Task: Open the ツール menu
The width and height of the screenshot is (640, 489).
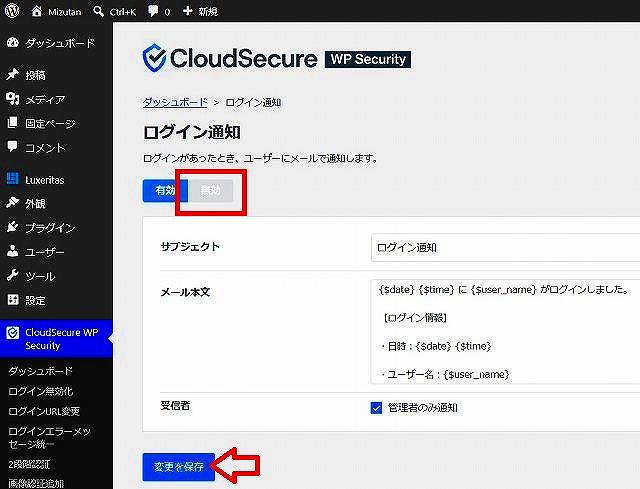Action: (x=40, y=276)
